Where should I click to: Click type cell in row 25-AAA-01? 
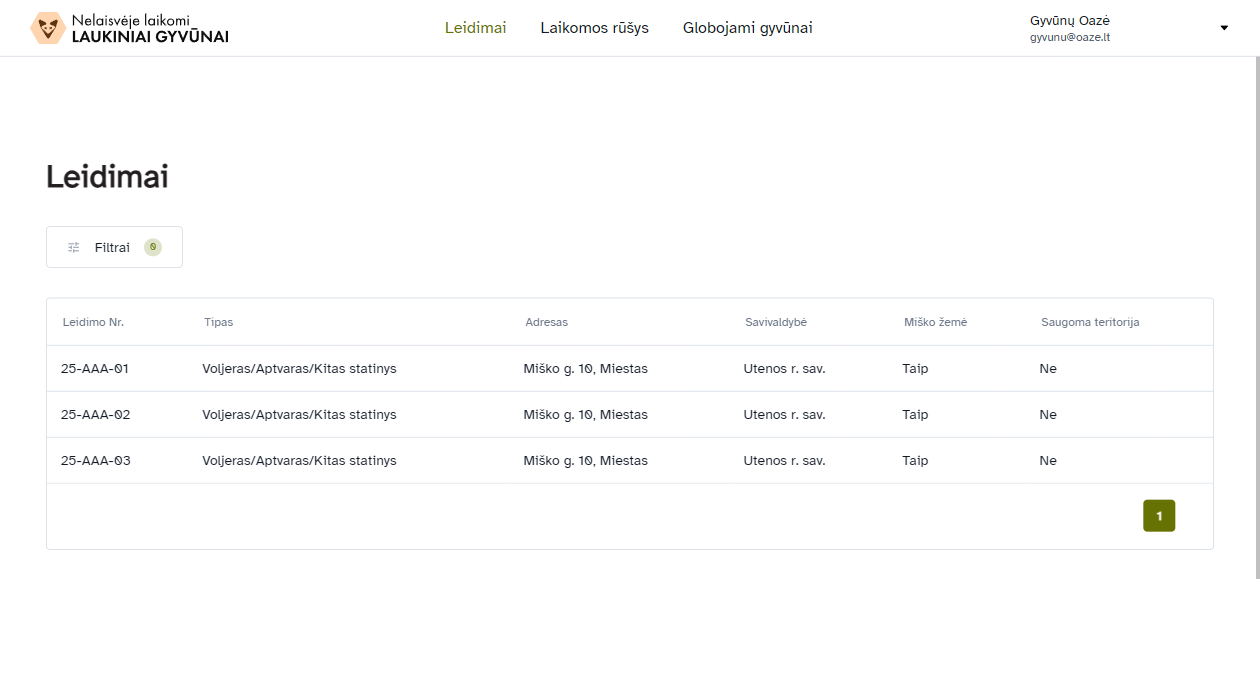click(x=299, y=369)
